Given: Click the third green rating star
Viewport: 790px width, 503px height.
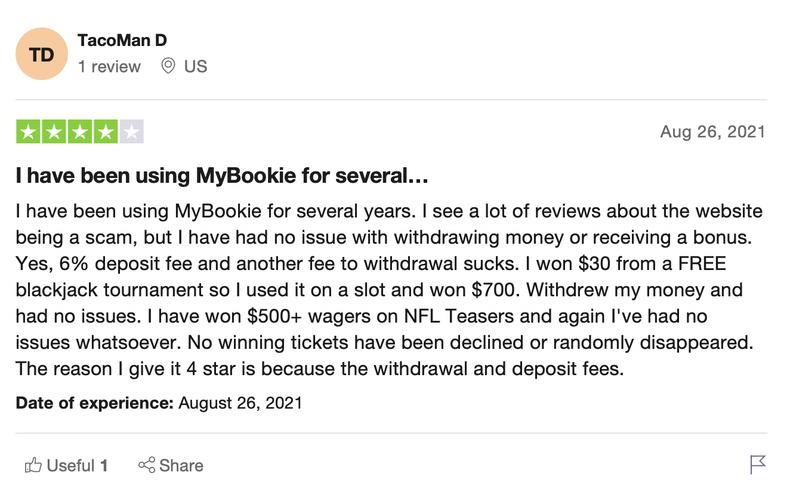Looking at the screenshot, I should [x=80, y=131].
